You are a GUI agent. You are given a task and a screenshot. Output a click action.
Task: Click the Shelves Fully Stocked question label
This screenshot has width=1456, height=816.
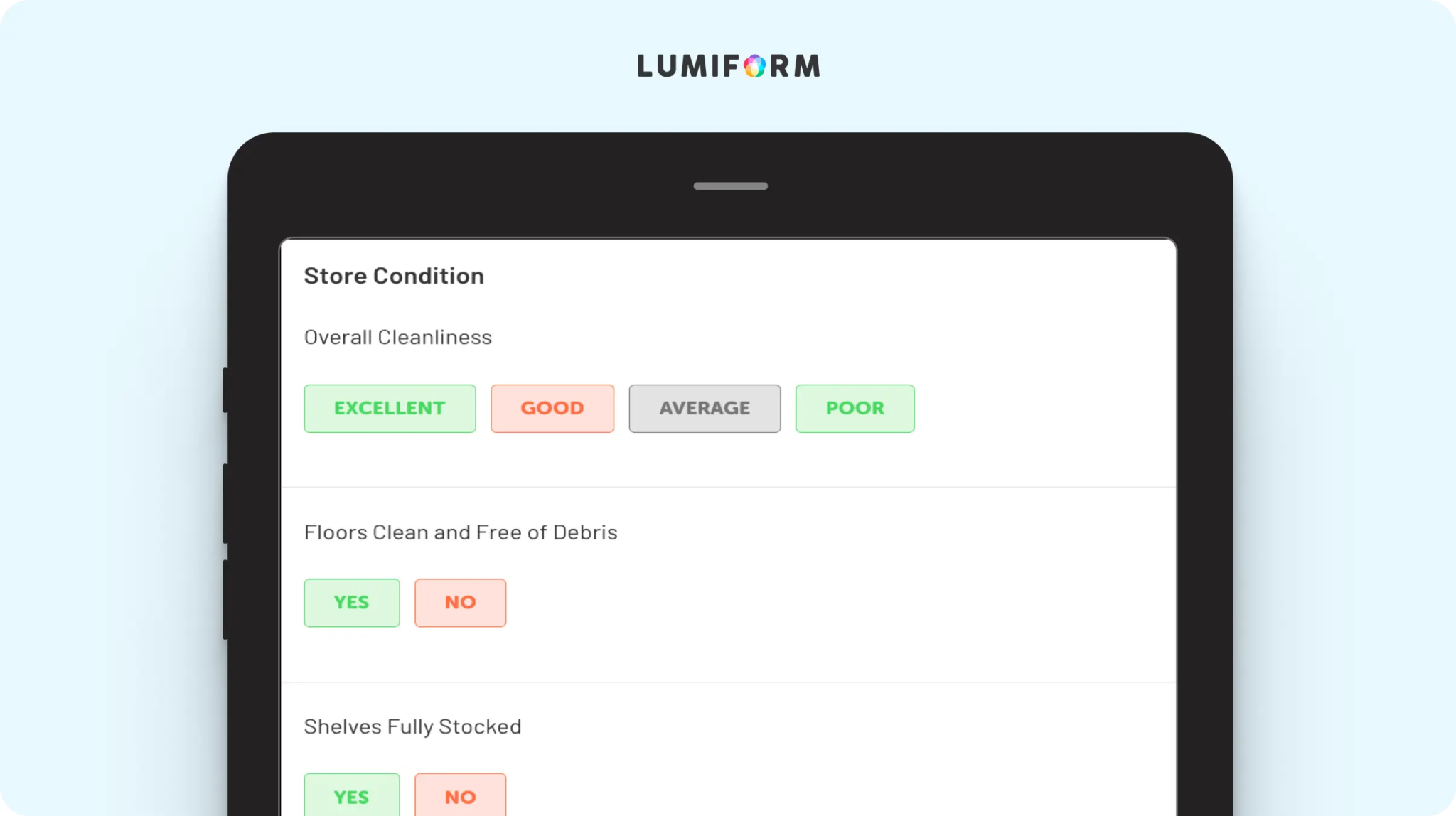(412, 726)
